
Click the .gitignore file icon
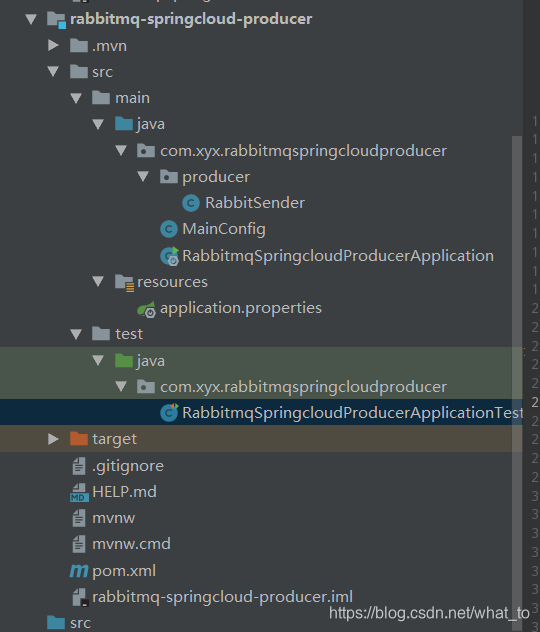79,466
